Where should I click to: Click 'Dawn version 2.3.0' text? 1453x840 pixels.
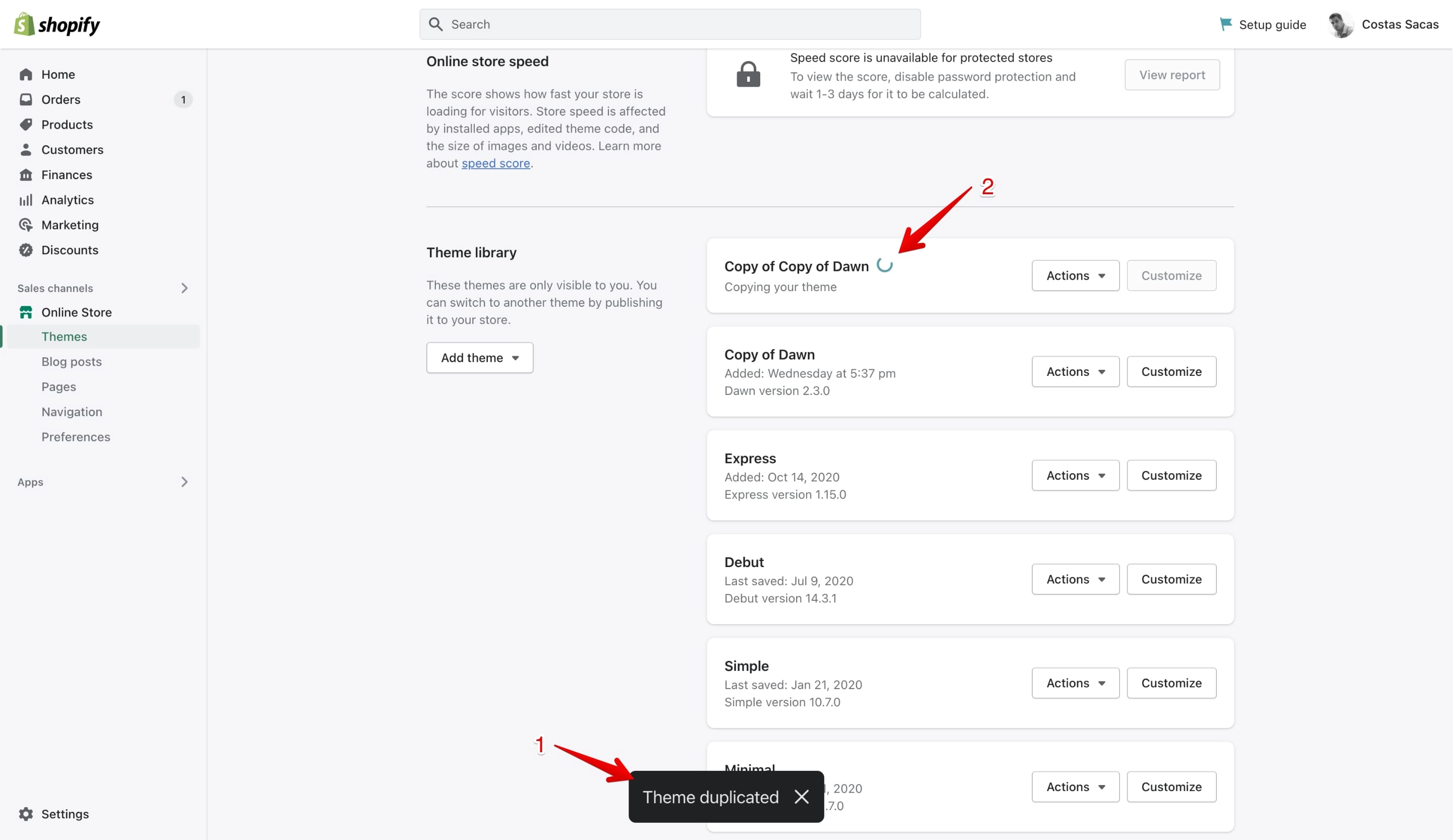(x=776, y=390)
